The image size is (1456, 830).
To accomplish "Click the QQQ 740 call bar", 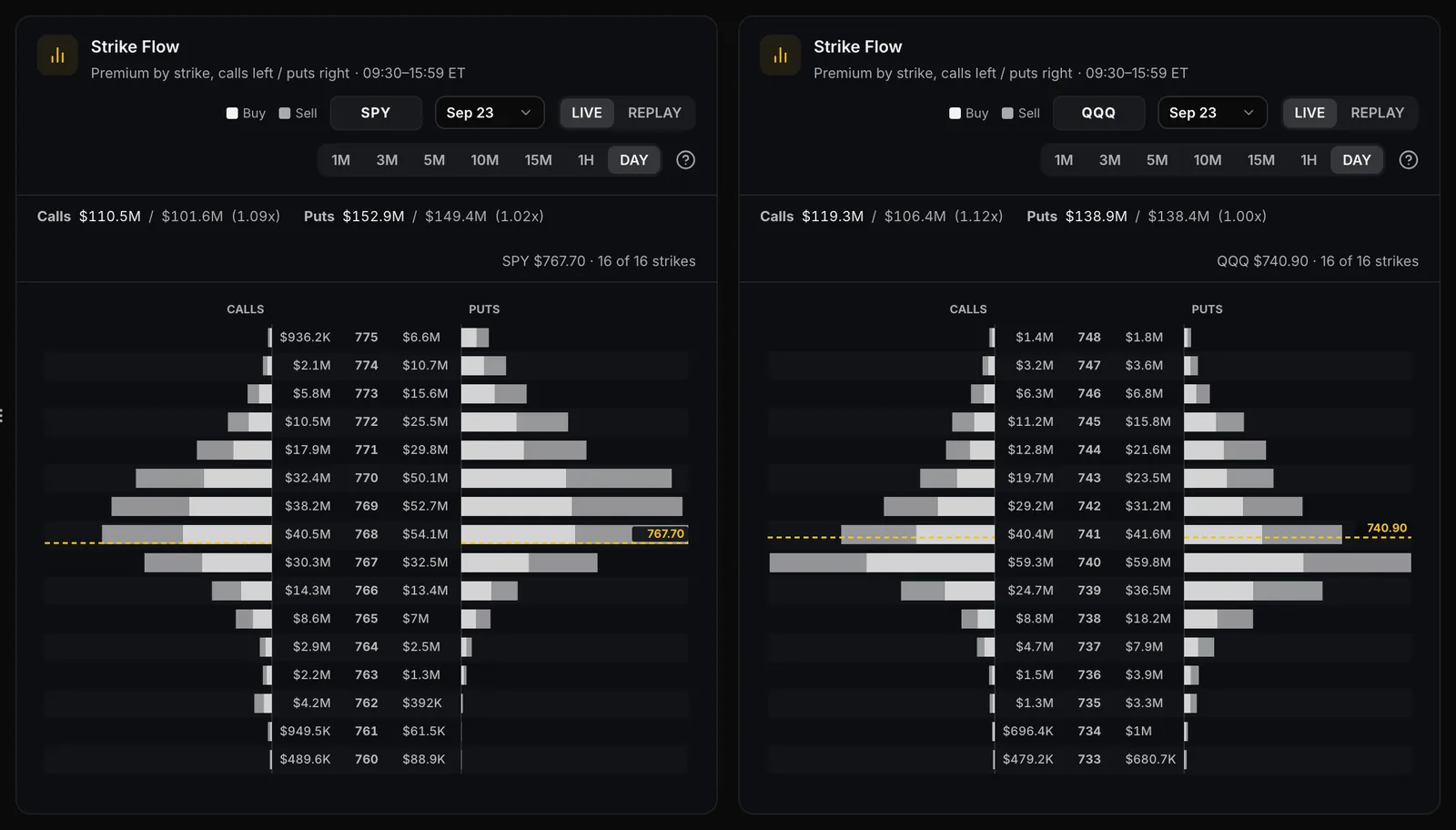I will pyautogui.click(x=882, y=562).
